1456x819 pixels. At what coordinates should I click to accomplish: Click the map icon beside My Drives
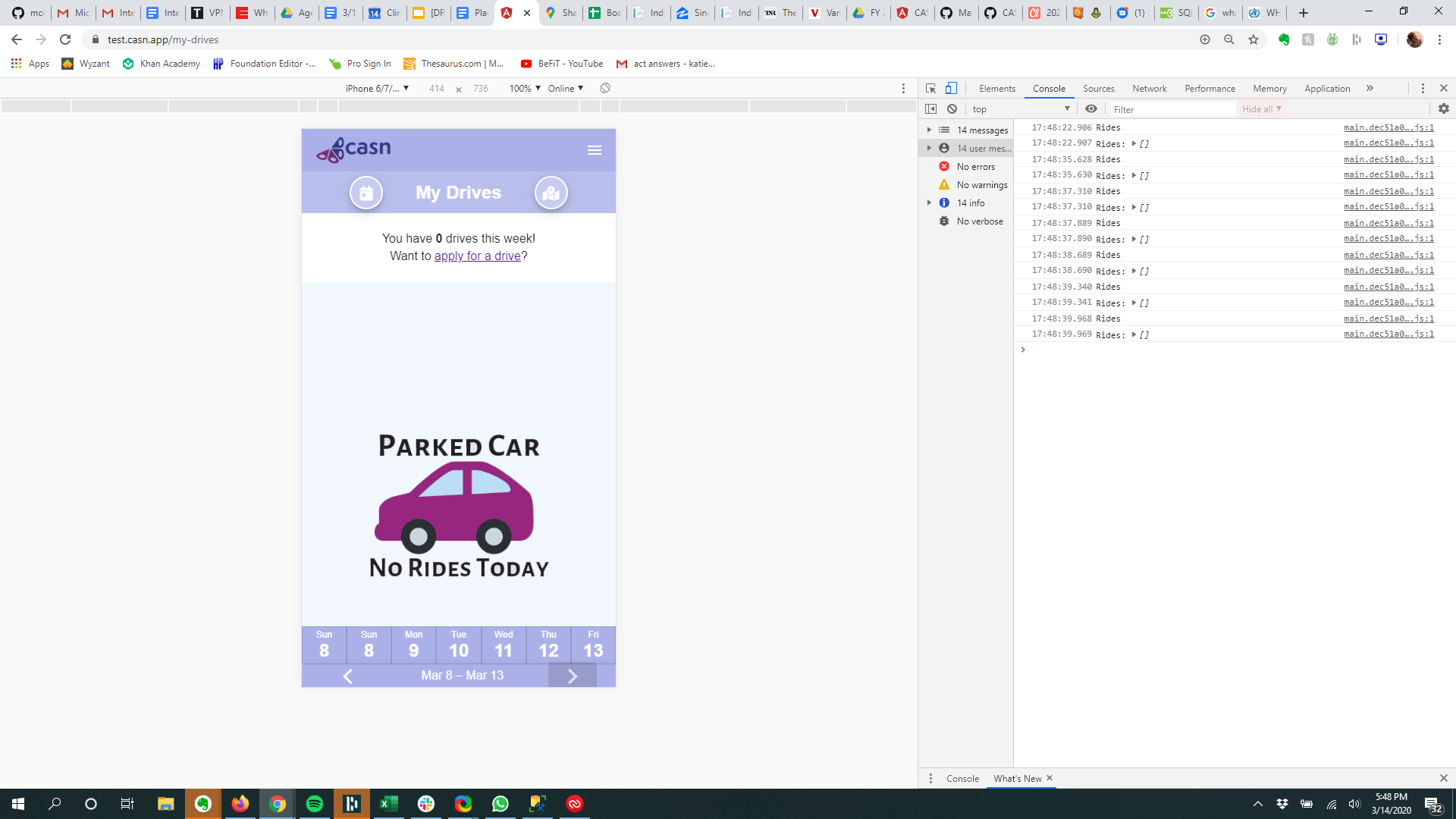[x=551, y=193]
